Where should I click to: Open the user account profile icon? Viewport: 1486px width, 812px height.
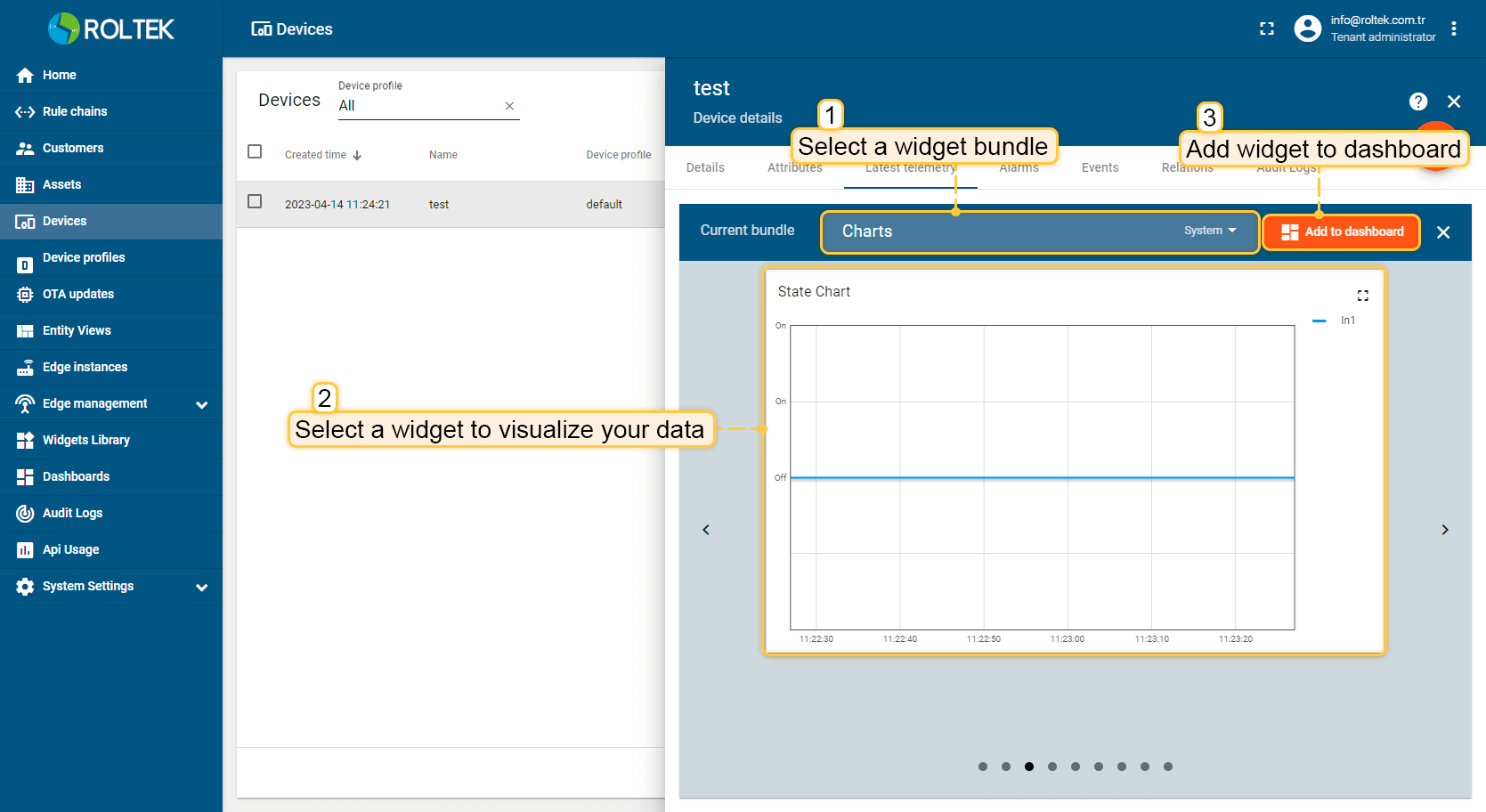click(x=1307, y=28)
